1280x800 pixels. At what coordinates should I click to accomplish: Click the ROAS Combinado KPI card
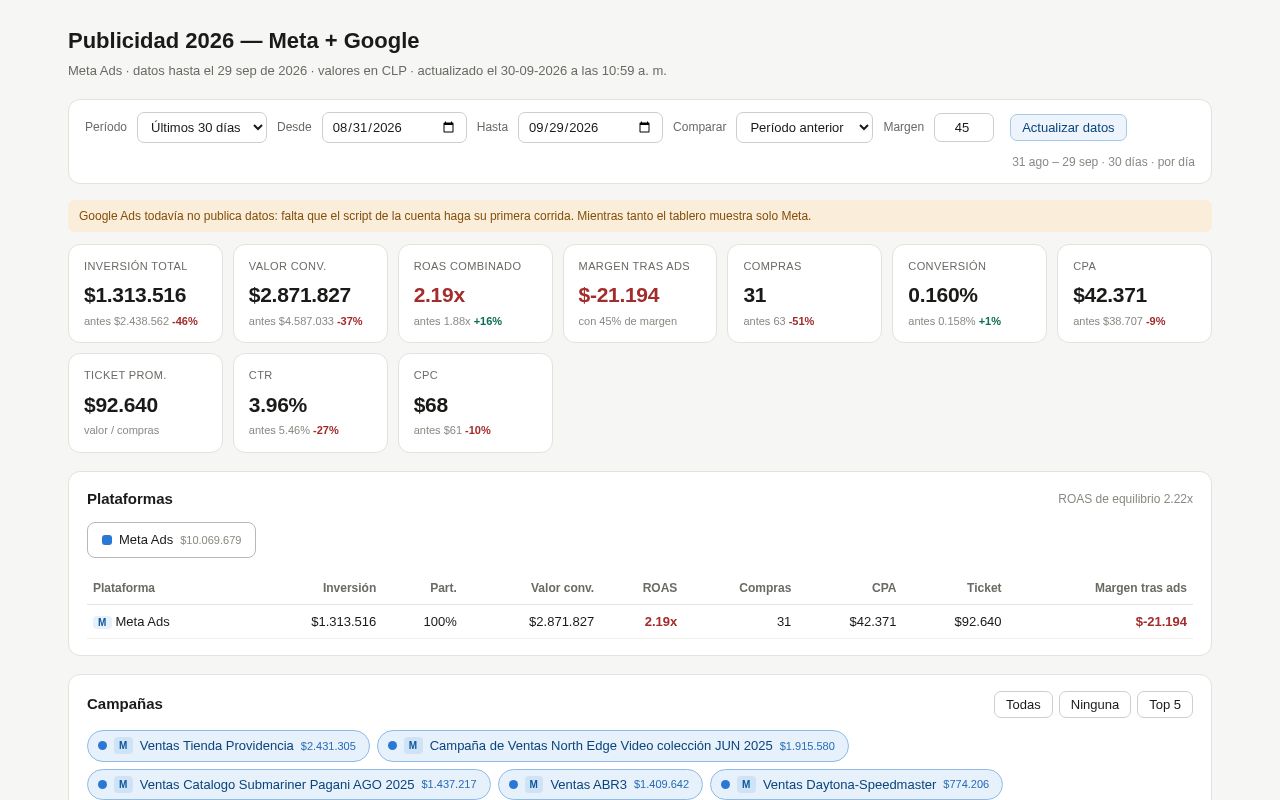(x=475, y=294)
